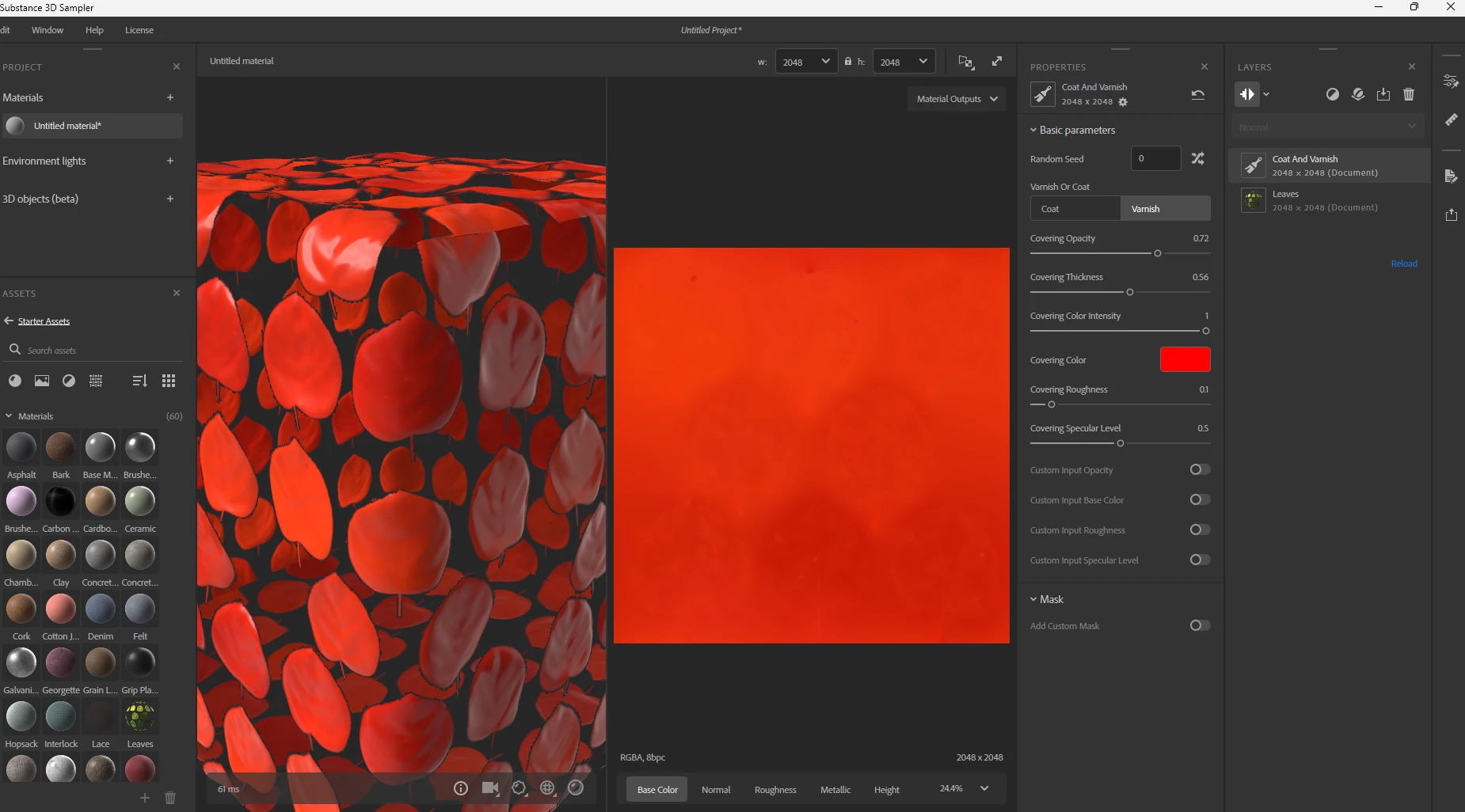Switch to the Normal output tab
The height and width of the screenshot is (812, 1465).
tap(716, 790)
